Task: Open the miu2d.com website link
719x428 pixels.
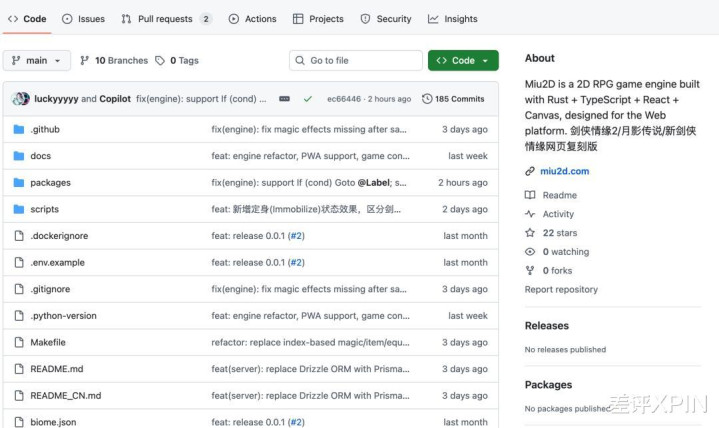Action: pos(564,171)
